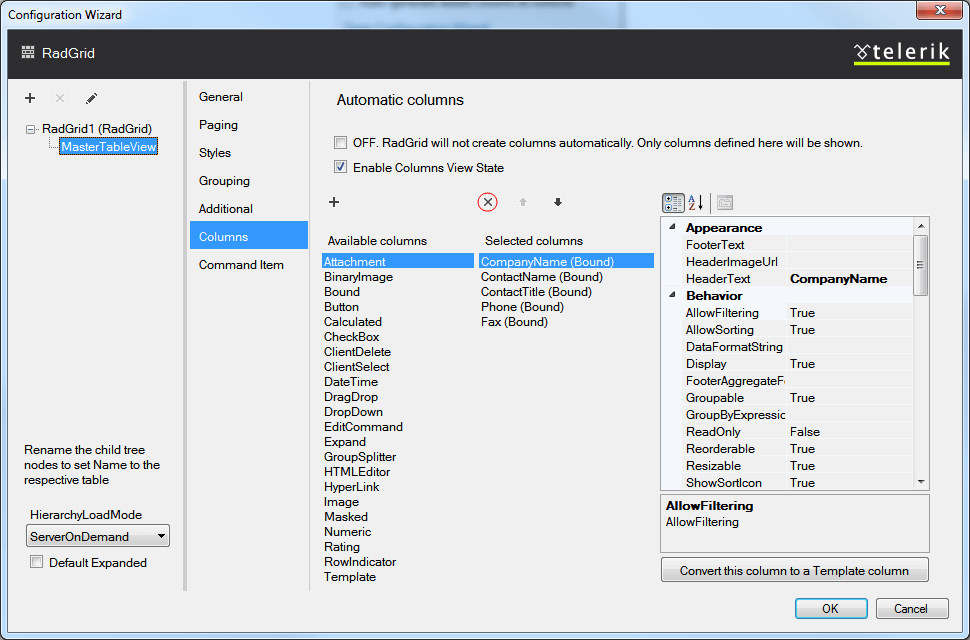The height and width of the screenshot is (640, 970).
Task: Open the Paging settings tab
Action: point(218,125)
